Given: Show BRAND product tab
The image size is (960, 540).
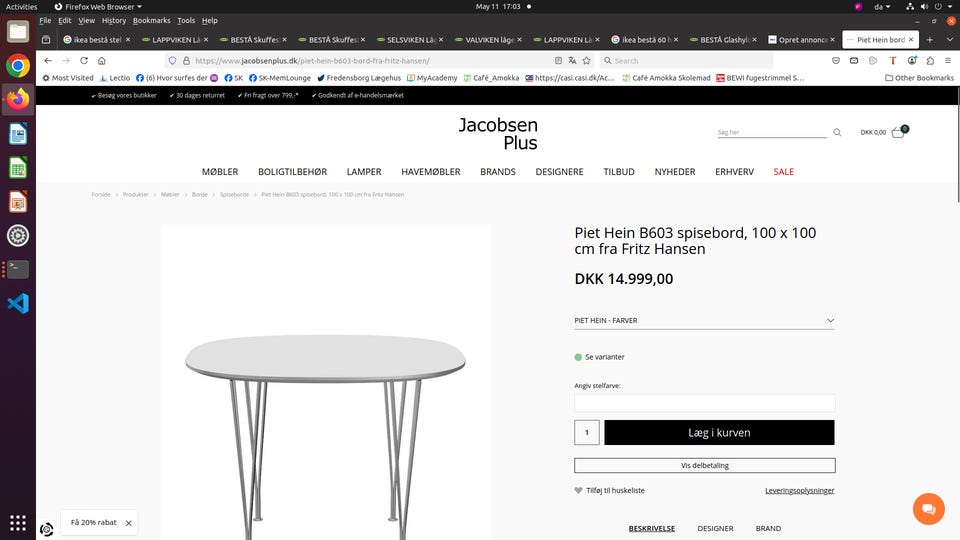Looking at the screenshot, I should click(768, 528).
